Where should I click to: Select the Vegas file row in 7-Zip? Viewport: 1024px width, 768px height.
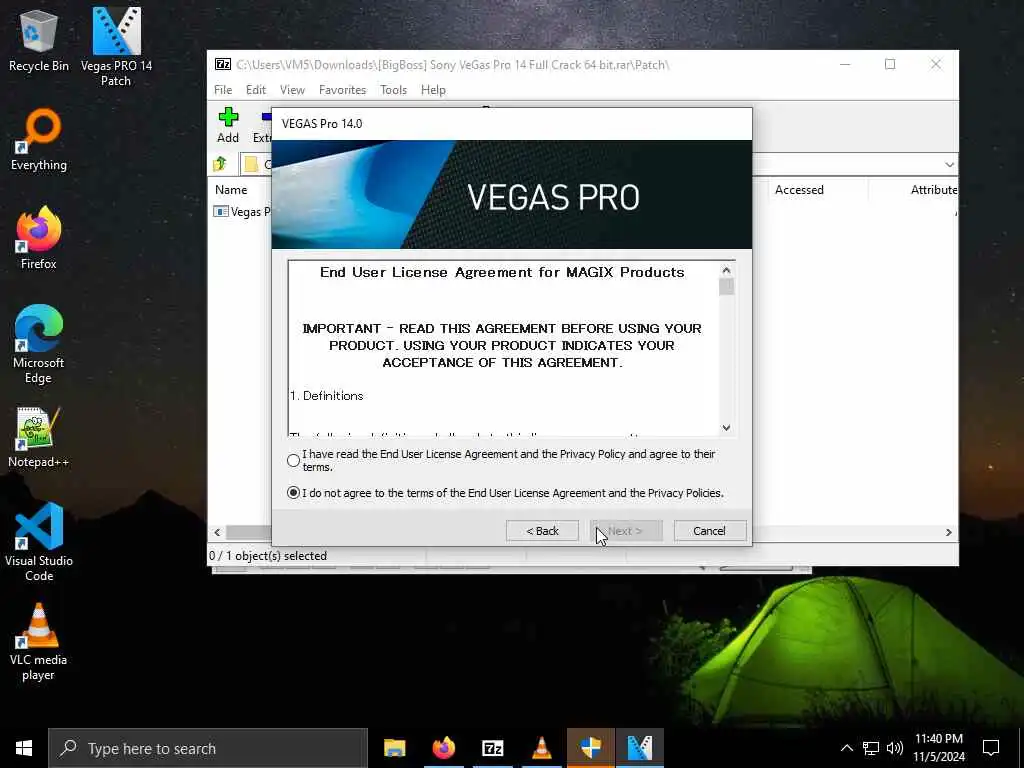click(x=242, y=212)
